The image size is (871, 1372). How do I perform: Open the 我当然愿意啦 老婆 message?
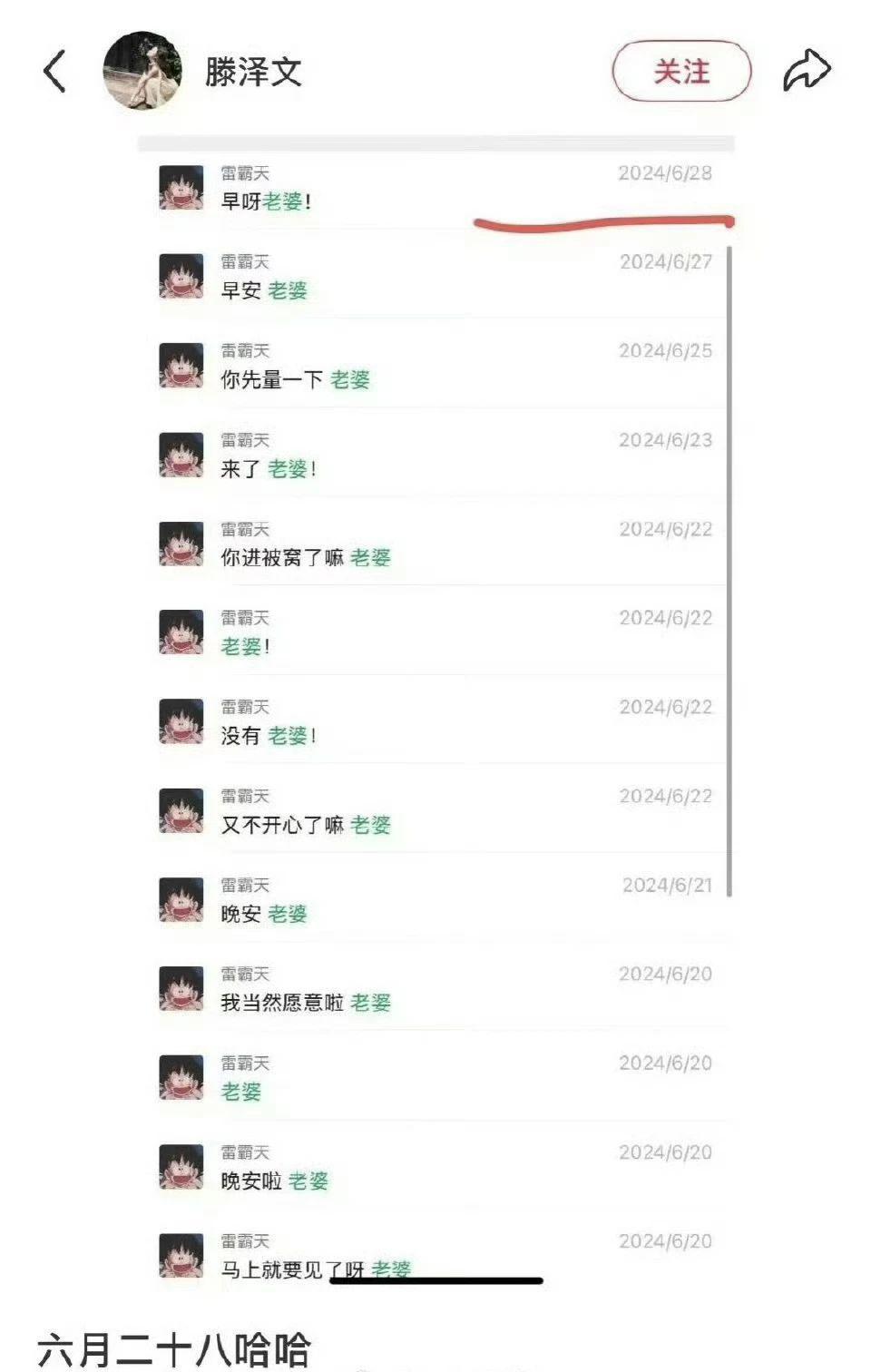point(435,988)
